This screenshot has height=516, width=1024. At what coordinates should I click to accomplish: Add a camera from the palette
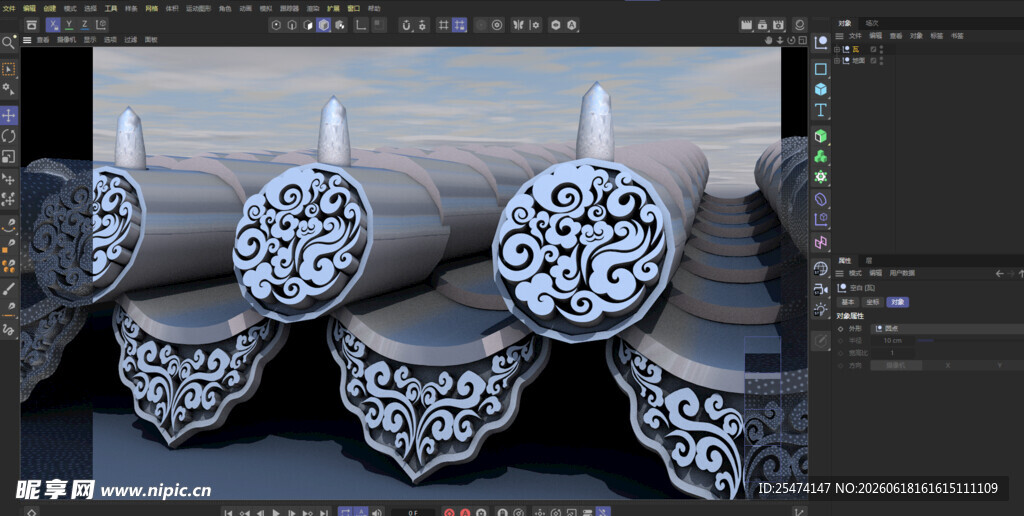pyautogui.click(x=821, y=289)
